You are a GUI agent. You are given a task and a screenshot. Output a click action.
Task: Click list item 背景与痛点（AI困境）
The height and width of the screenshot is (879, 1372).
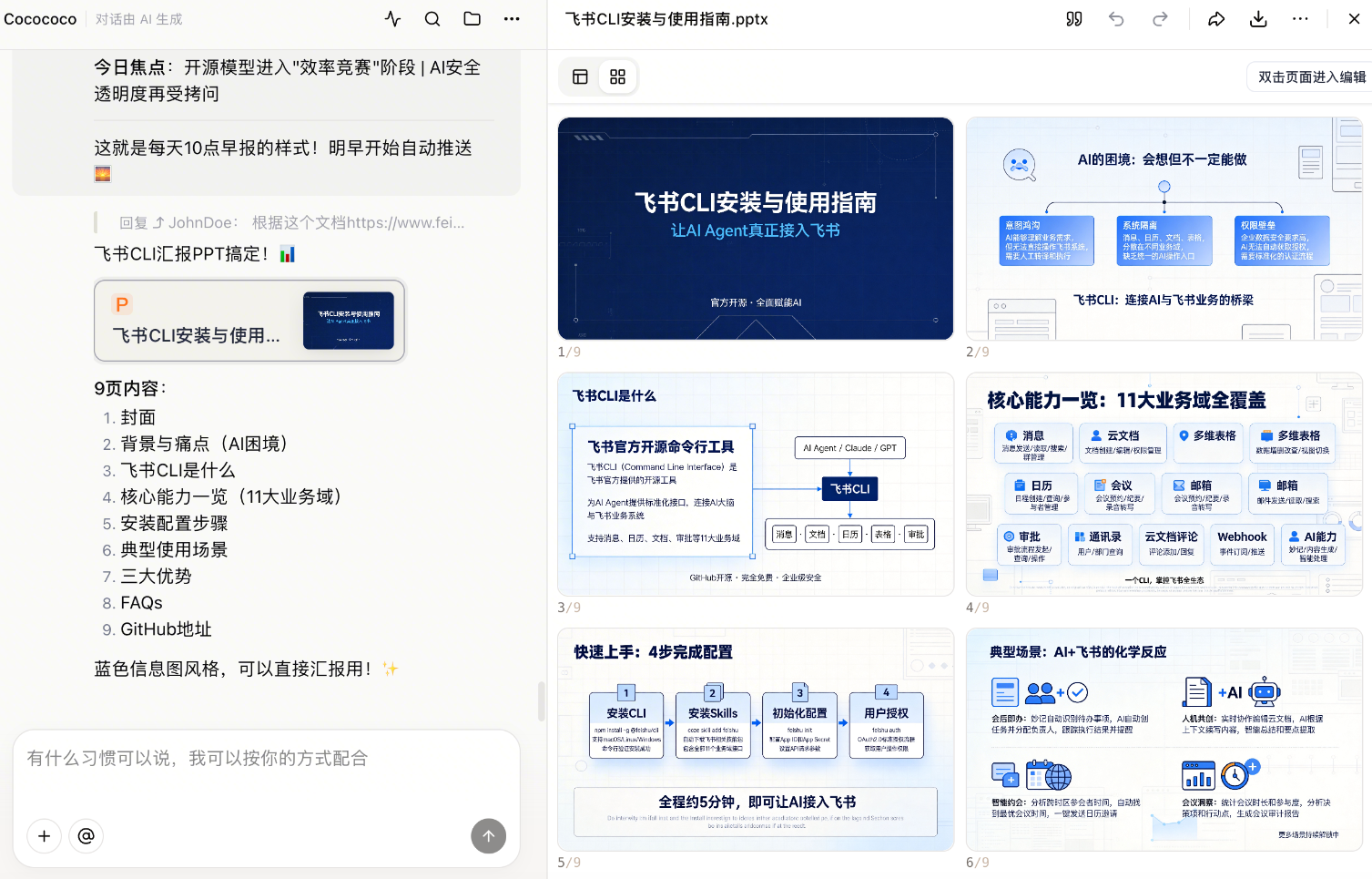[208, 444]
